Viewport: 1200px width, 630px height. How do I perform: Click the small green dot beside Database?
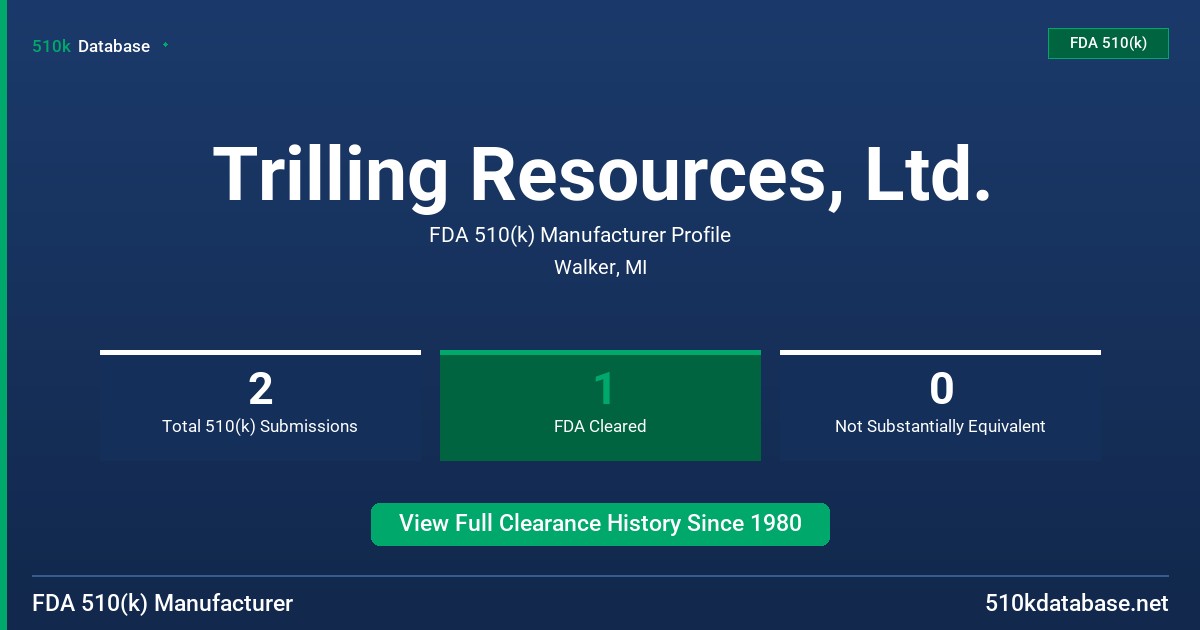tap(165, 45)
